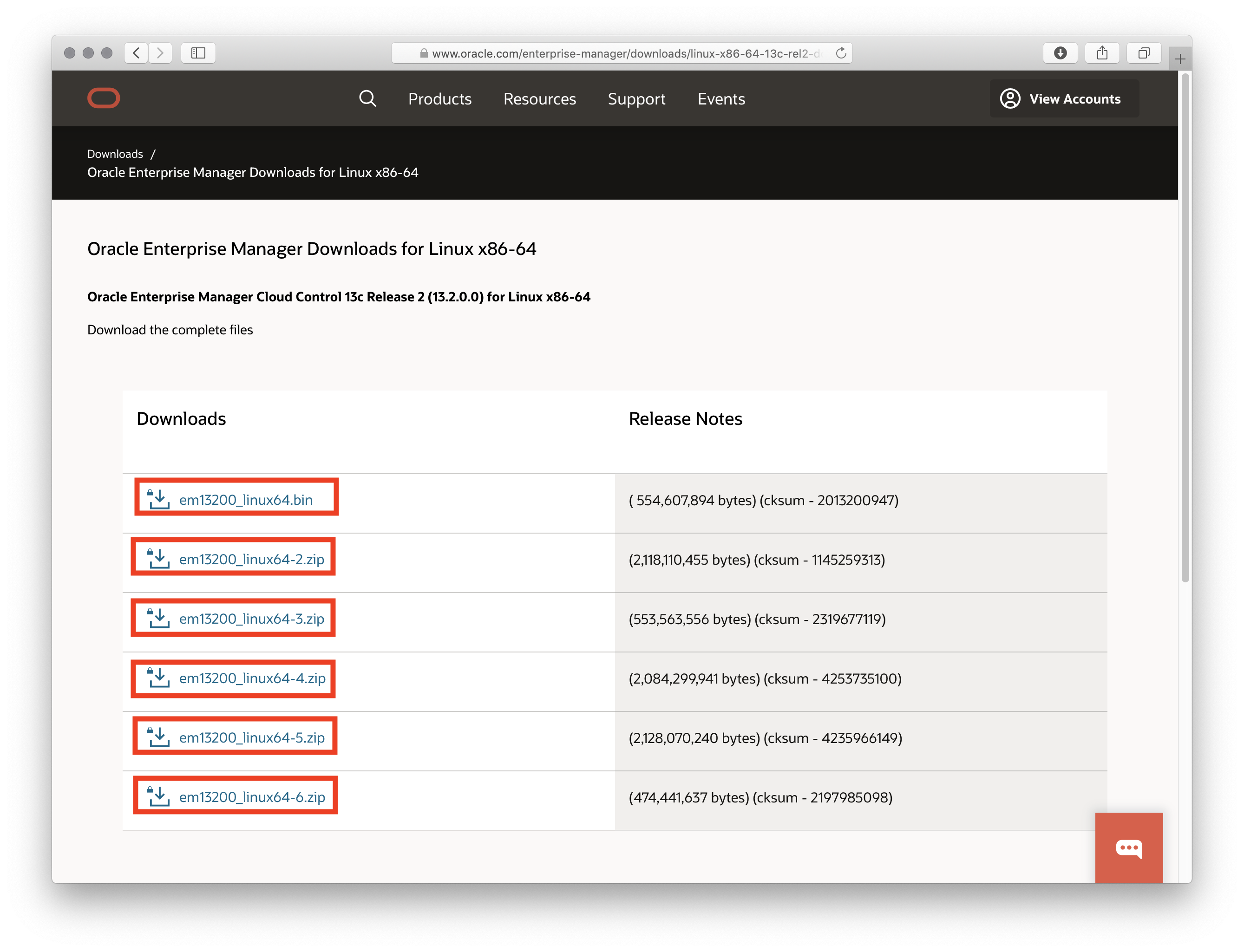
Task: Select the text '(474,441,637 bytes) (cksum - 2197985098)'
Action: tap(760, 798)
